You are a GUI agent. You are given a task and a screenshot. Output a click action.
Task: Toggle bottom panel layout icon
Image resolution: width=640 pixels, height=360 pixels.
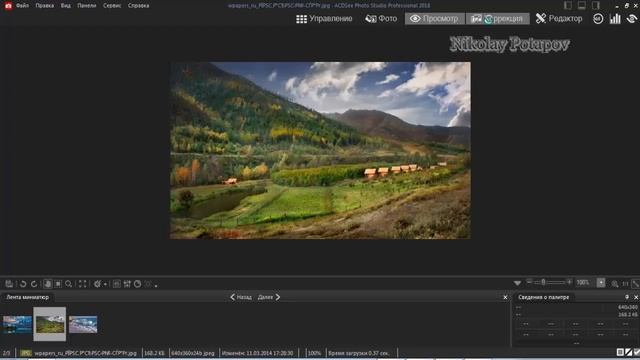pyautogui.click(x=582, y=5)
